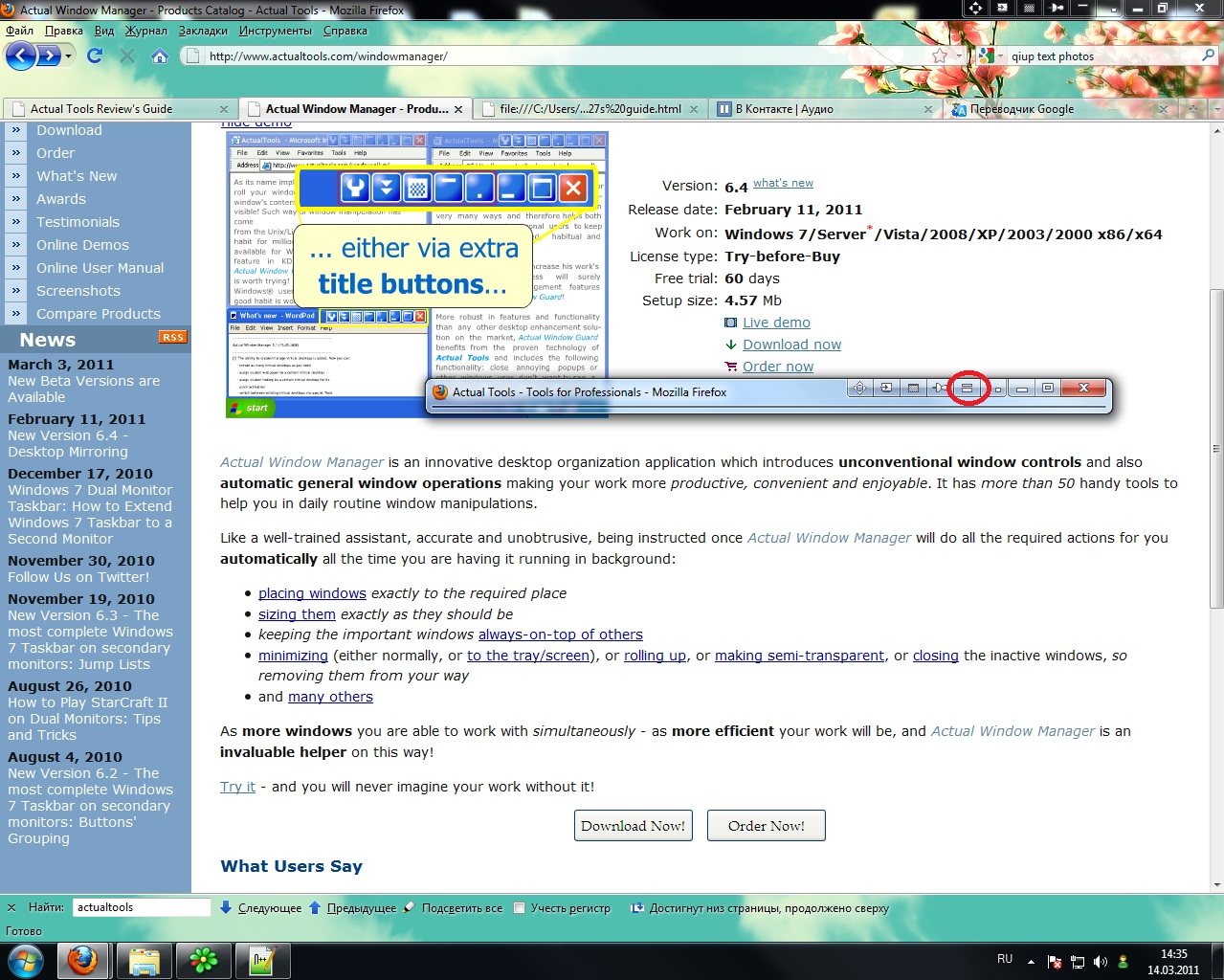Click the find bar 'actualtools' text field
This screenshot has height=980, width=1224.
tap(142, 907)
